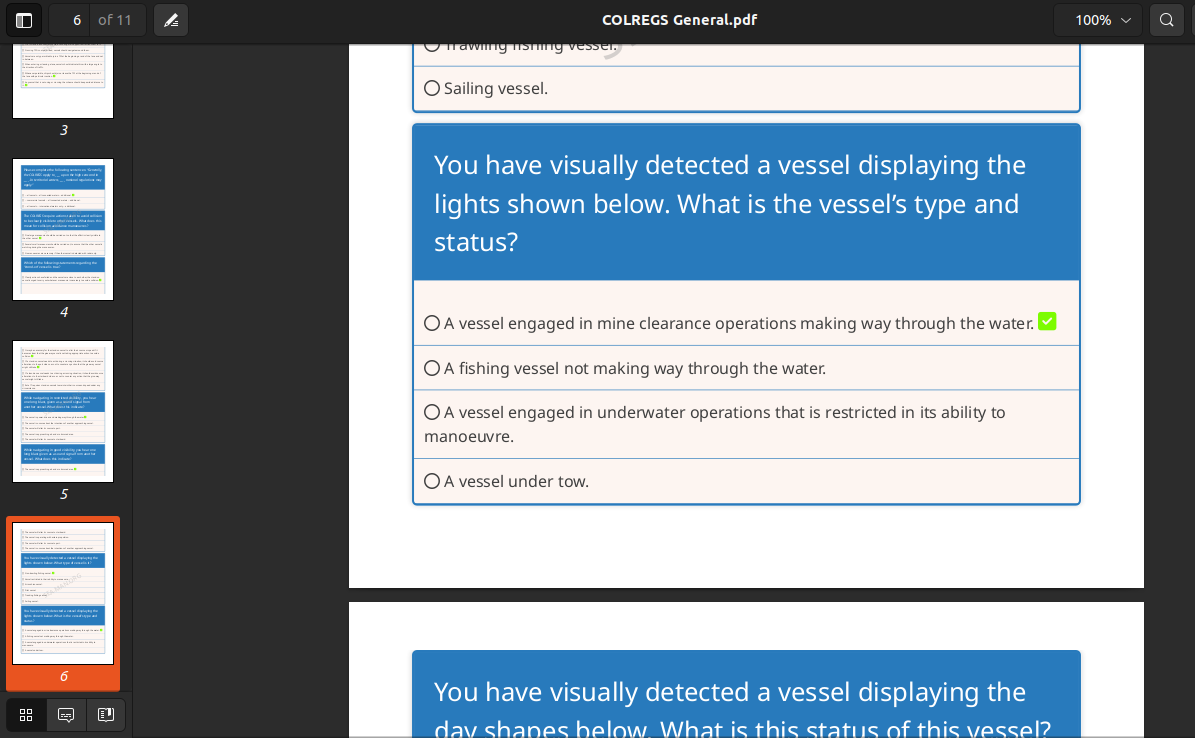Jump to page 3 thumbnail

pyautogui.click(x=63, y=81)
